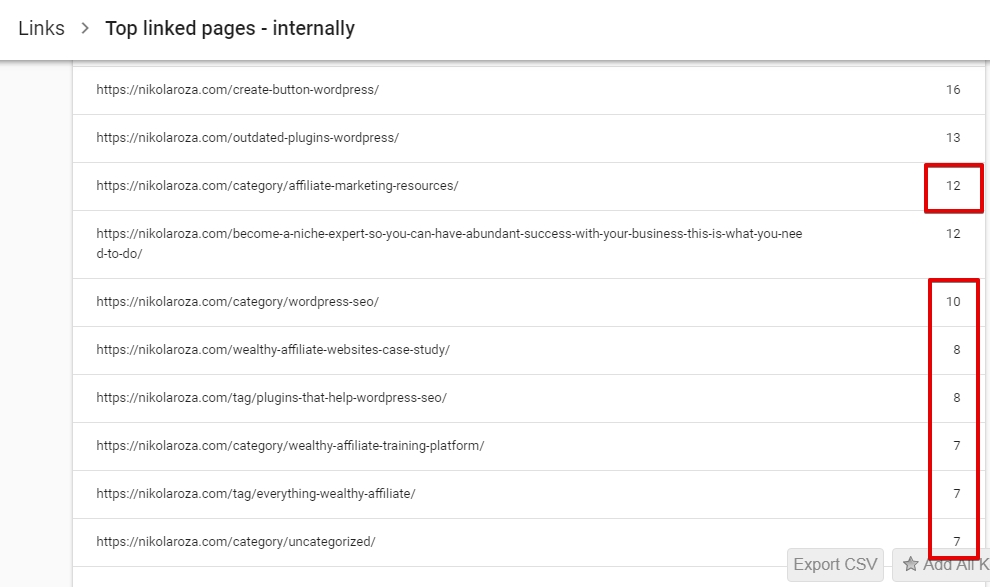The height and width of the screenshot is (587, 990).
Task: Click the Links breadcrumb
Action: pyautogui.click(x=41, y=28)
